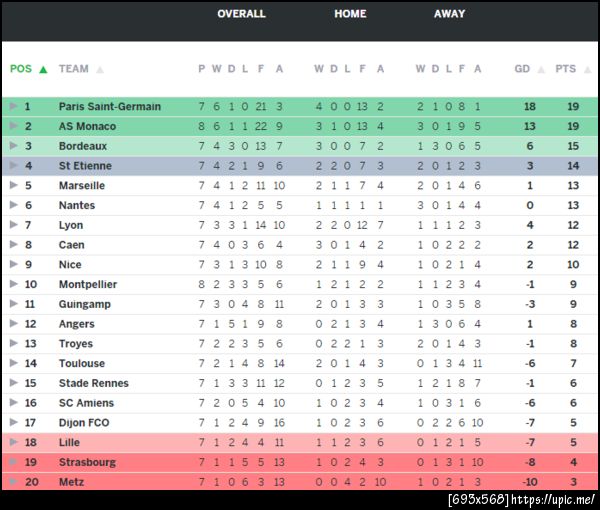Open the St Etienne team link
Image resolution: width=600 pixels, height=510 pixels.
[x=85, y=166]
